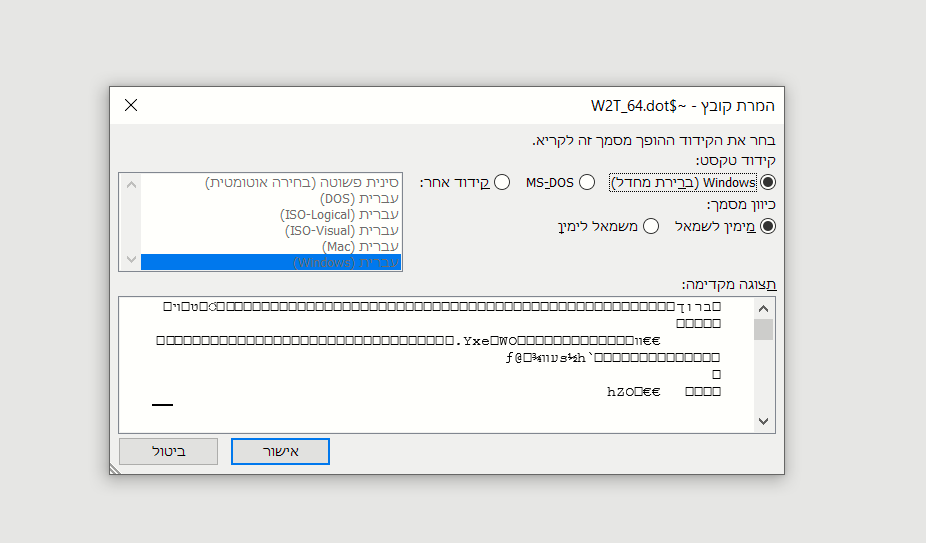This screenshot has width=926, height=543.
Task: Select the 'קידוד אחר' (other encoding) radio button
Action: (x=502, y=183)
